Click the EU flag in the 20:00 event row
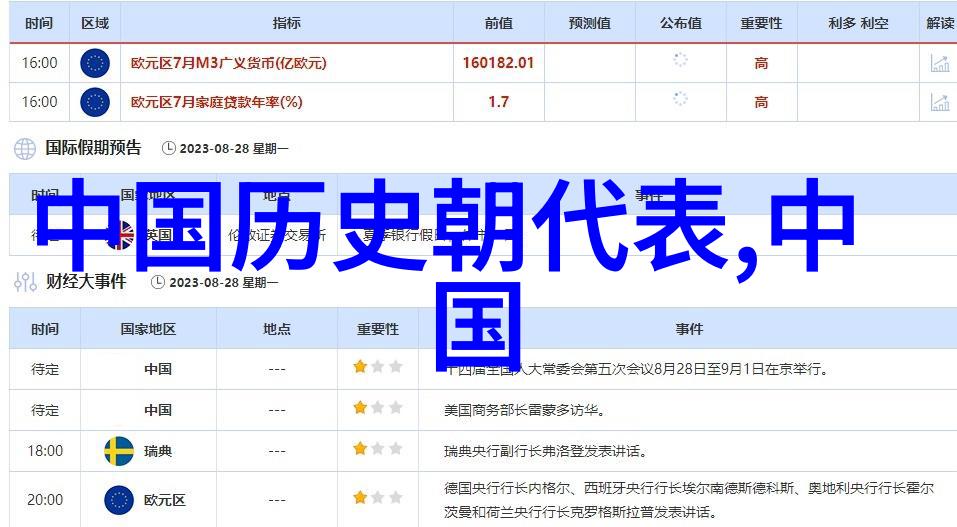957x527 pixels. click(x=119, y=499)
